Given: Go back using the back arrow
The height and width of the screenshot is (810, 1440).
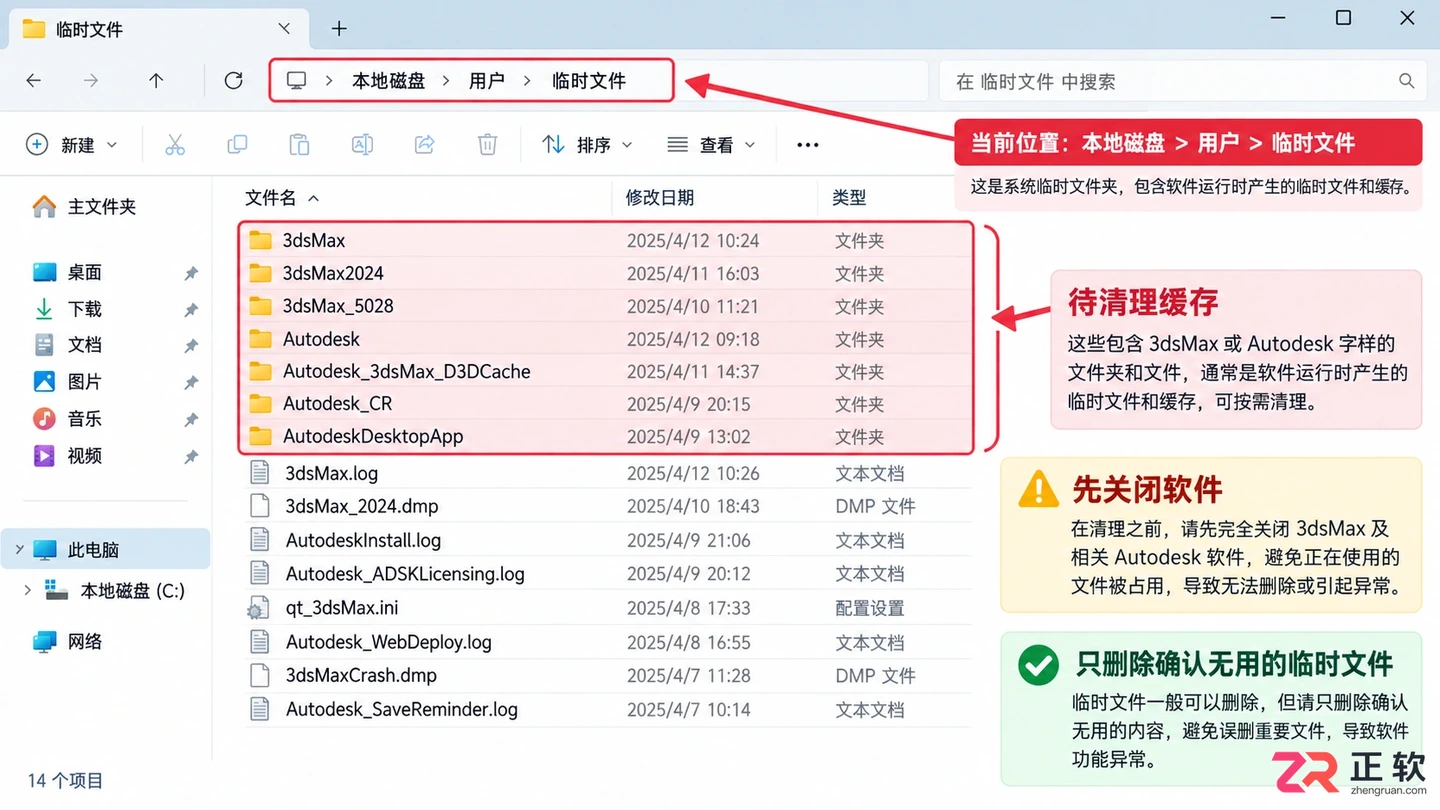Looking at the screenshot, I should [x=34, y=81].
